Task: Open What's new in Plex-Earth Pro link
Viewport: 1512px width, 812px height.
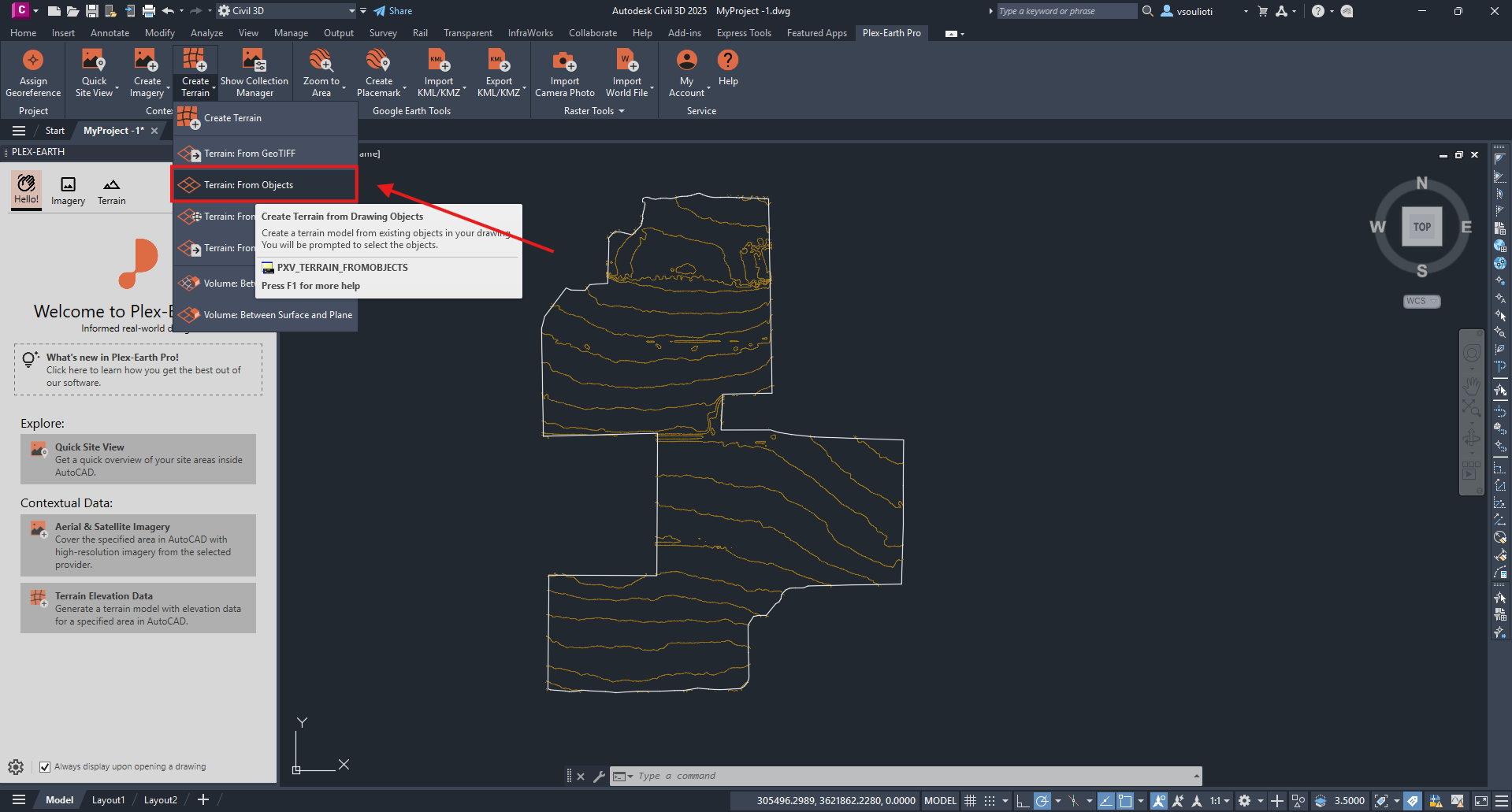Action: pos(138,369)
